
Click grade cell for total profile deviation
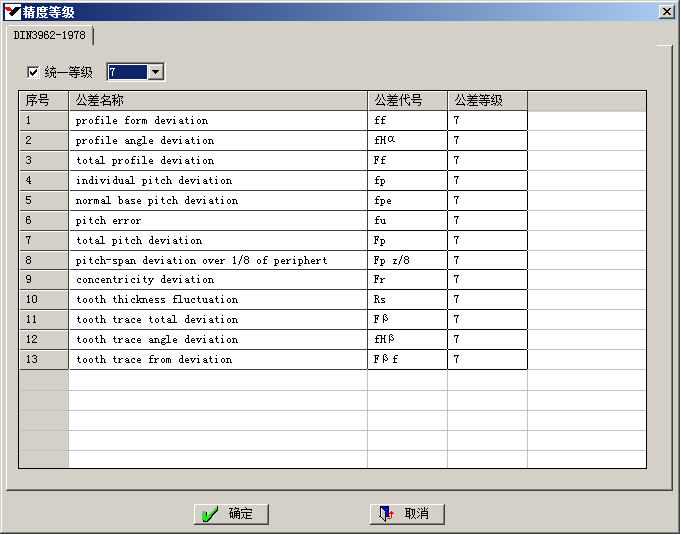tap(487, 160)
